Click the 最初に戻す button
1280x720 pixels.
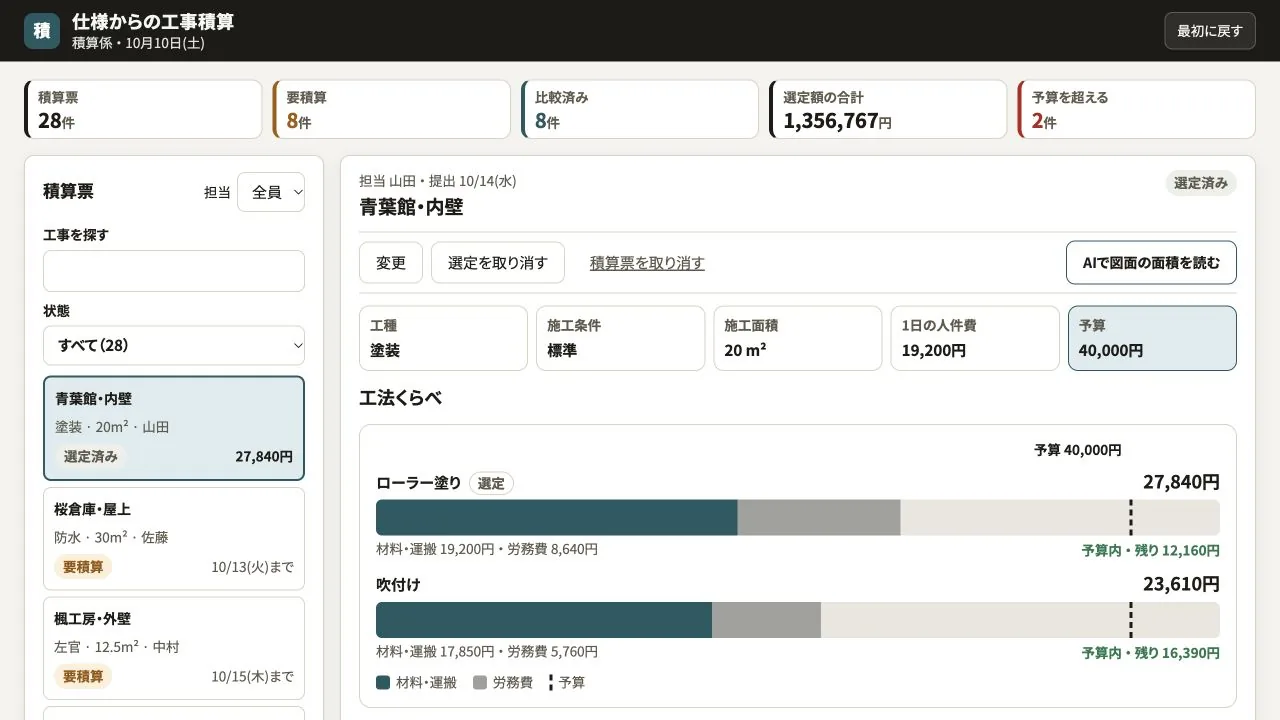point(1209,31)
